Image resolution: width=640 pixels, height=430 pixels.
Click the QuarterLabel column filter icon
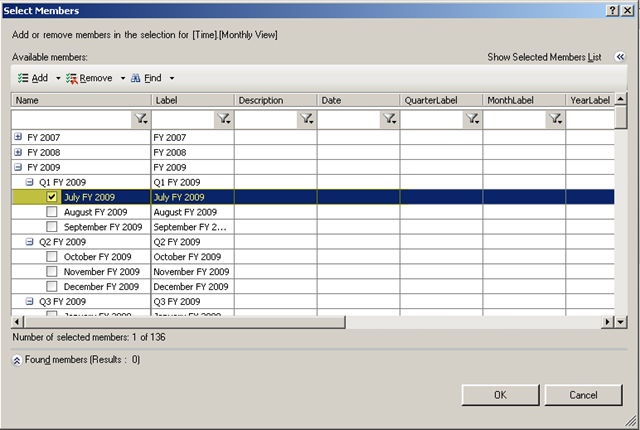pos(472,119)
